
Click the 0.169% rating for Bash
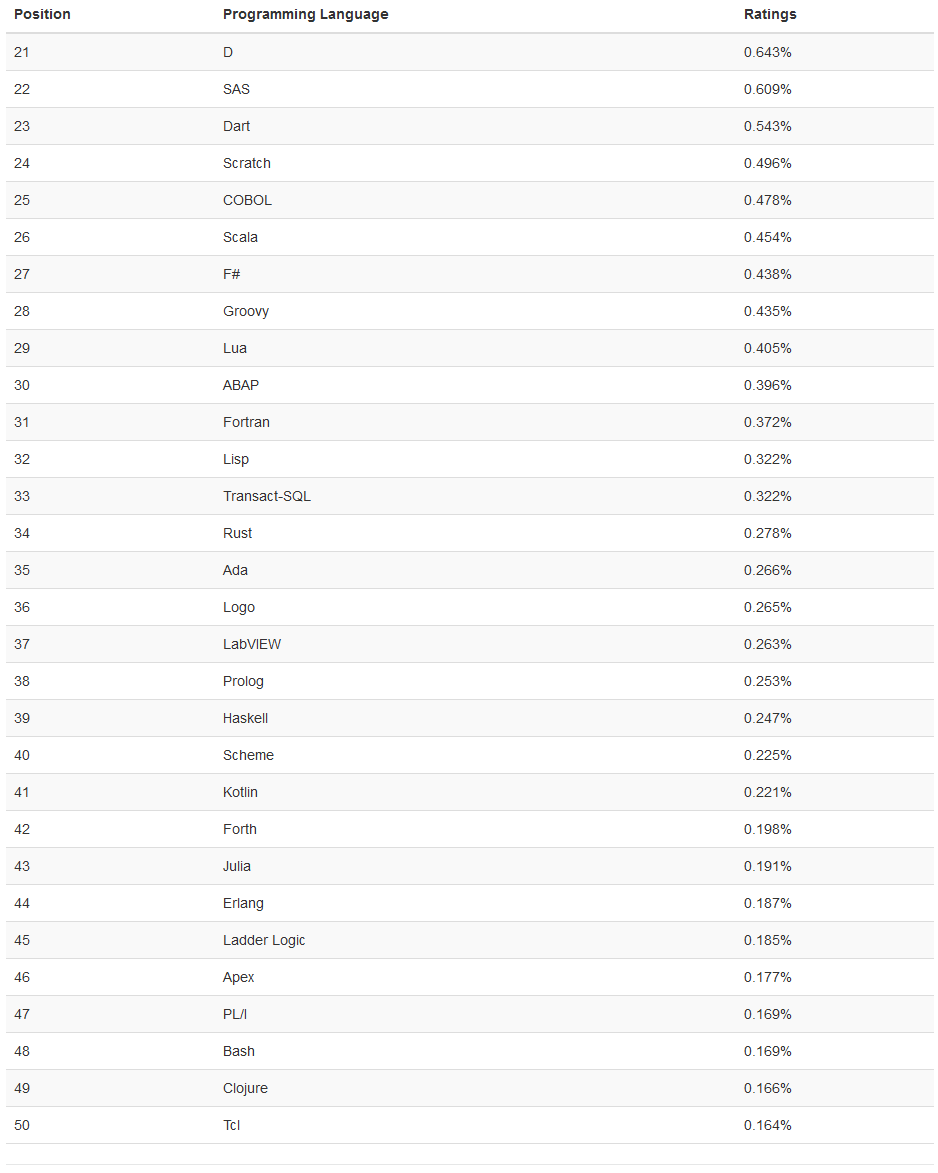pyautogui.click(x=767, y=1051)
